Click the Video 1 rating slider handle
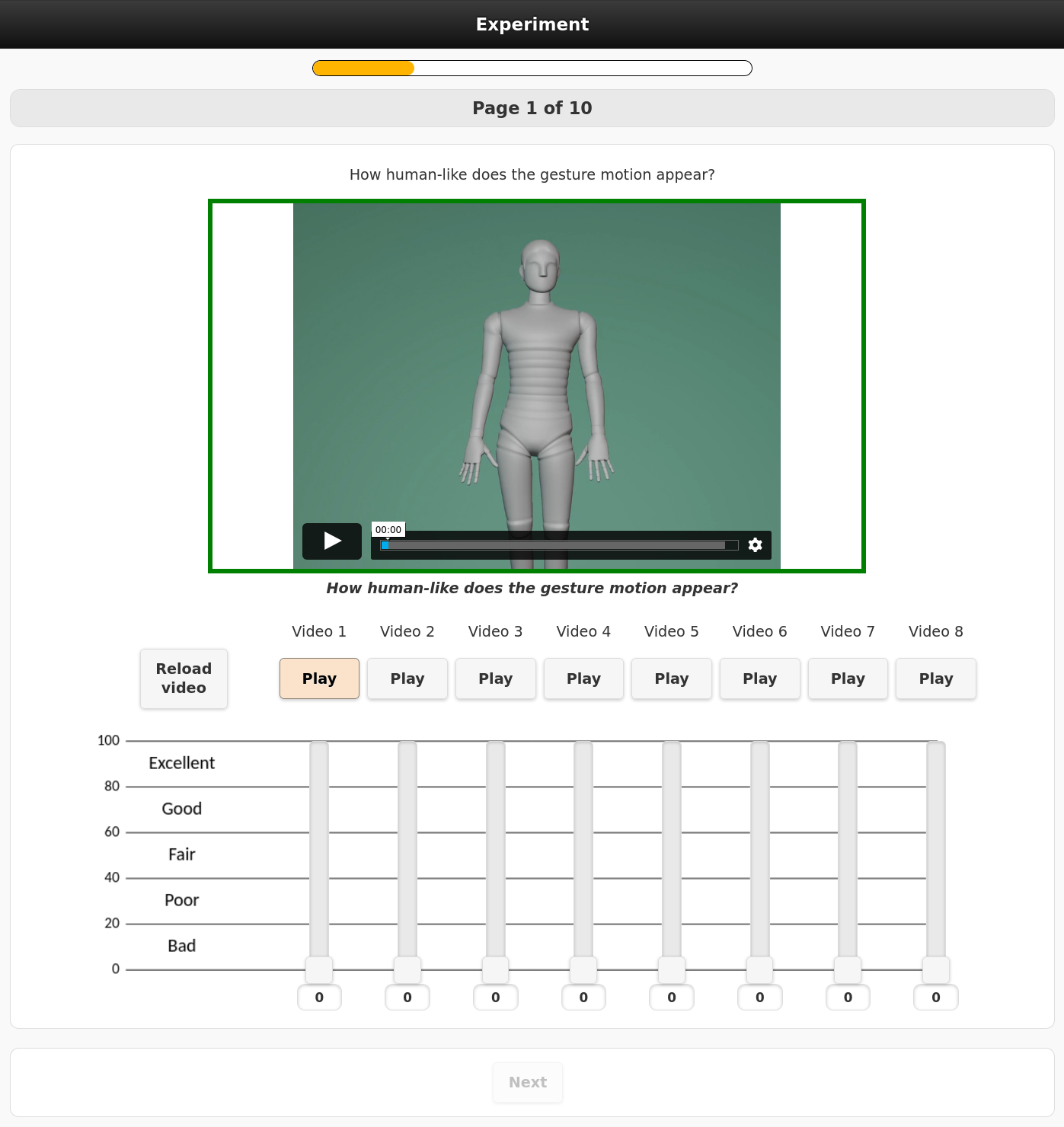This screenshot has height=1127, width=1064. pos(319,969)
